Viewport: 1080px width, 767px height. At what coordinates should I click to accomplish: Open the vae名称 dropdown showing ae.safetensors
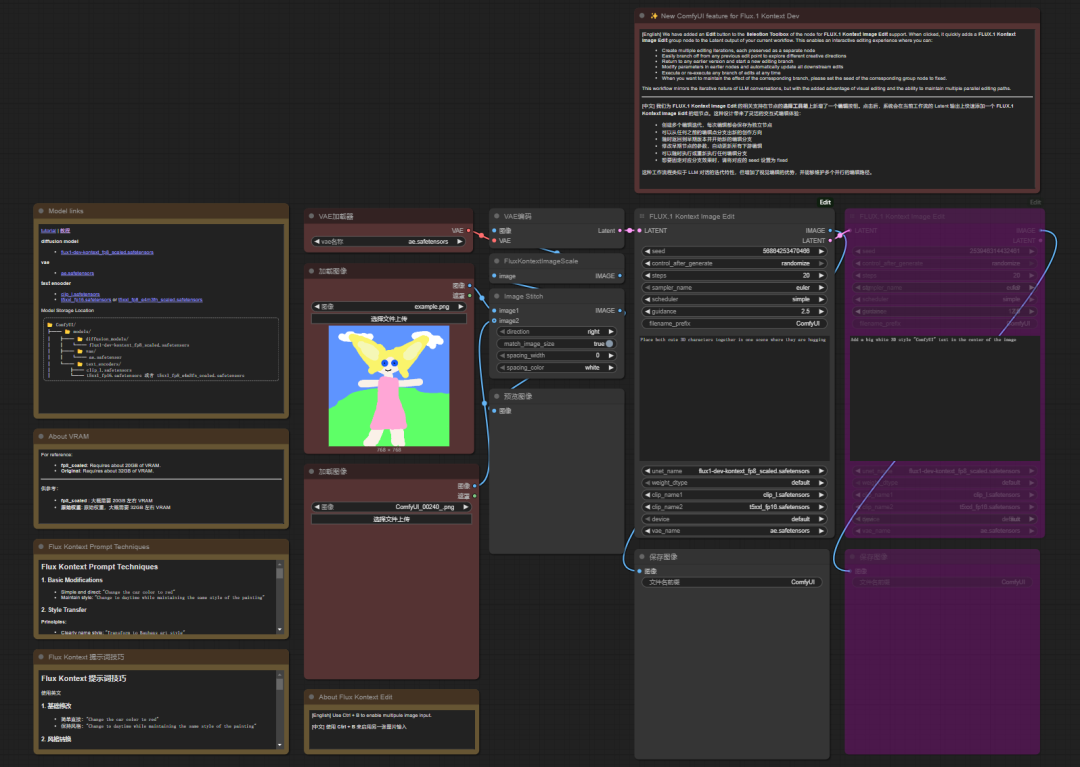pos(389,242)
